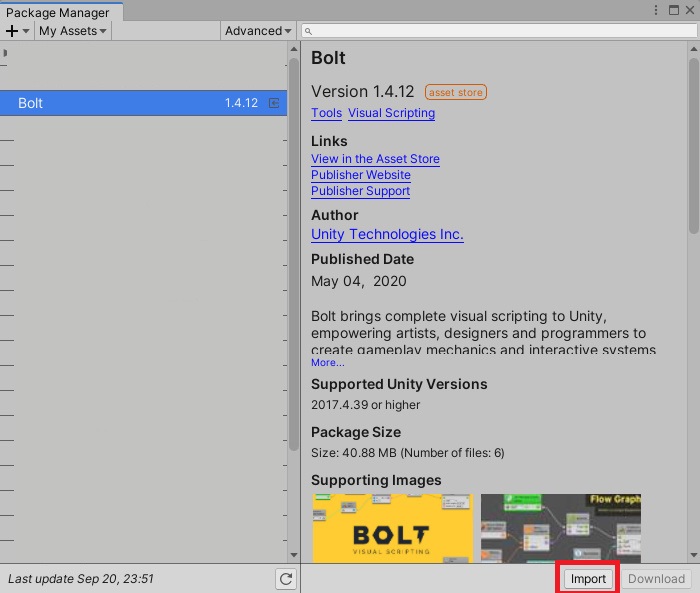700x593 pixels.
Task: Click the May 04, 2020 published date
Action: coord(358,281)
